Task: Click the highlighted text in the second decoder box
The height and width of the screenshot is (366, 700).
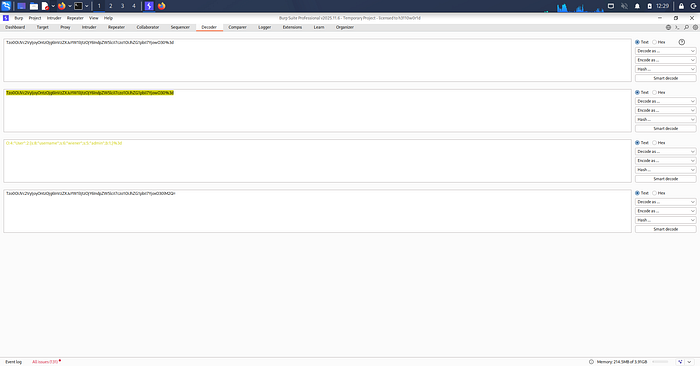Action: click(90, 93)
